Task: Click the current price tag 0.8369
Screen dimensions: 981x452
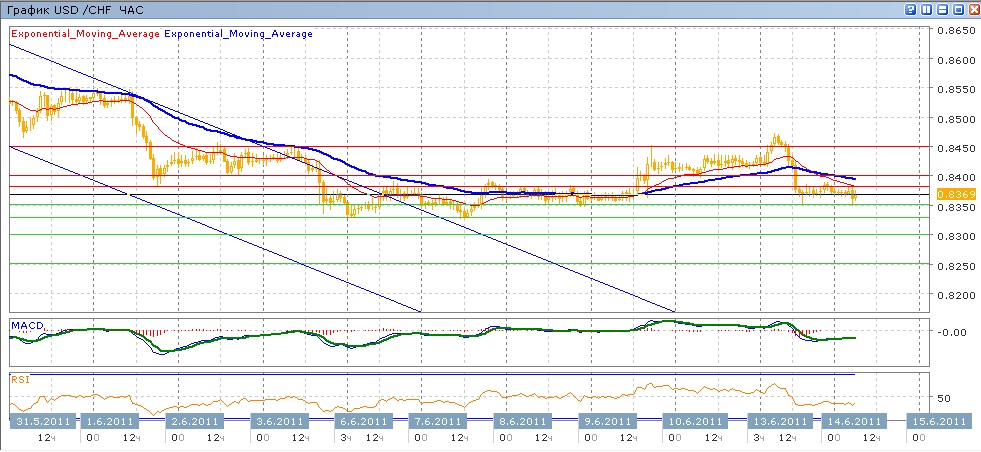Action: coord(949,194)
